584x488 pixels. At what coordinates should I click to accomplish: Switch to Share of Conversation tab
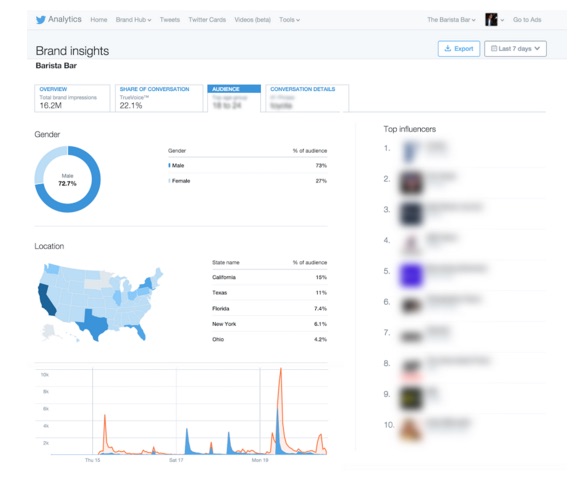[159, 98]
